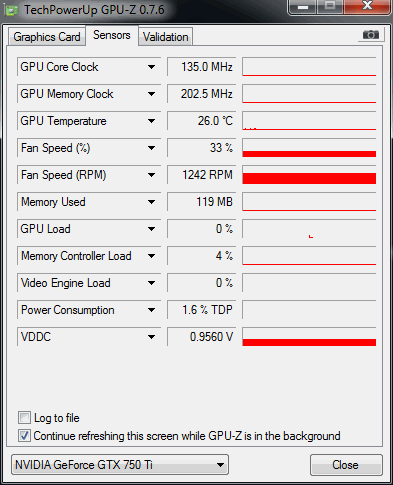Expand the Fan Speed (%) dropdown
The width and height of the screenshot is (393, 485).
click(151, 148)
